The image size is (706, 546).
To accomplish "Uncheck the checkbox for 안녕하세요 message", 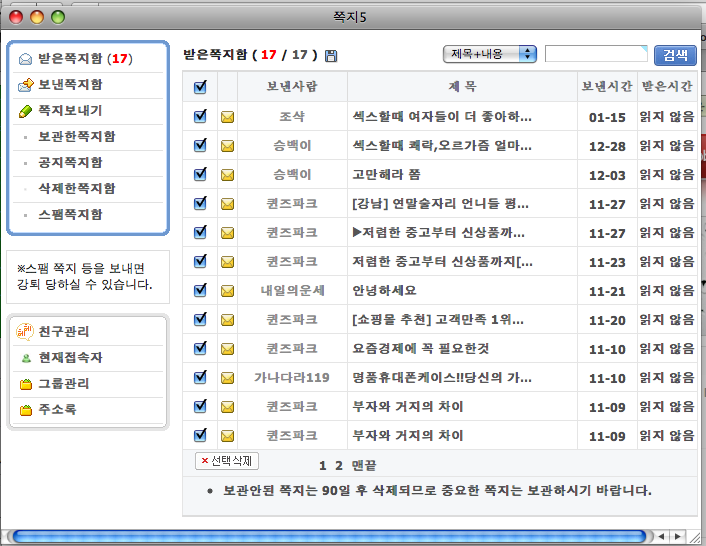I will tap(200, 291).
